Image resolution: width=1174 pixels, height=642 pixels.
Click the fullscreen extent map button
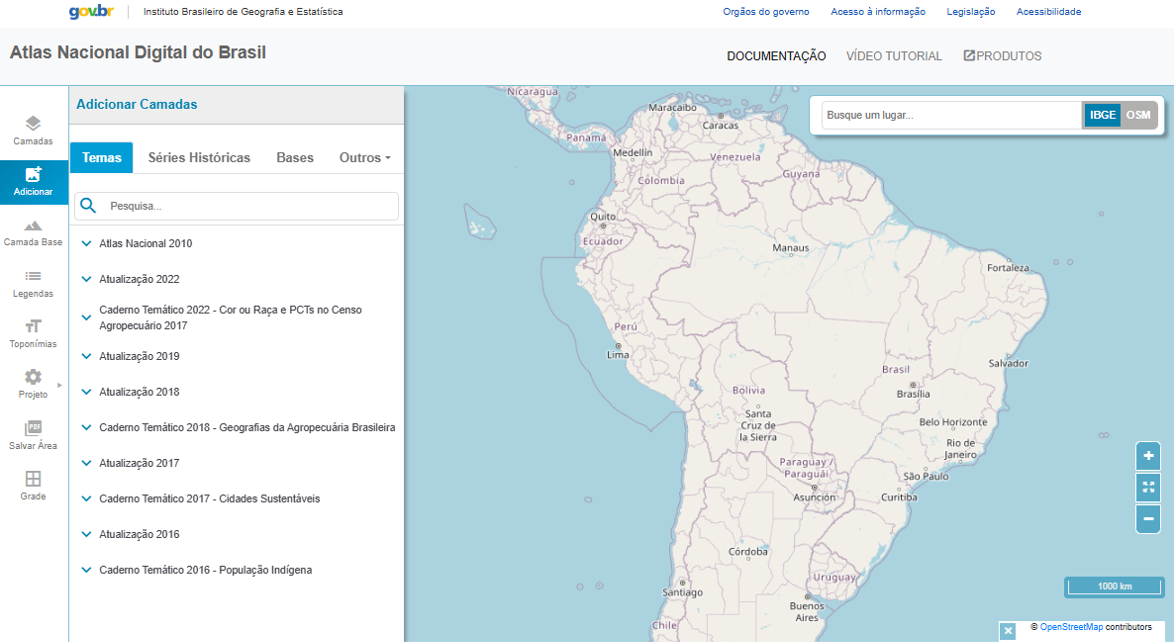1148,487
